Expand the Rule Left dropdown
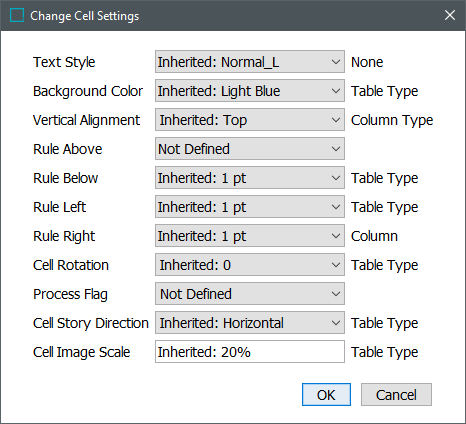The width and height of the screenshot is (466, 424). point(250,207)
